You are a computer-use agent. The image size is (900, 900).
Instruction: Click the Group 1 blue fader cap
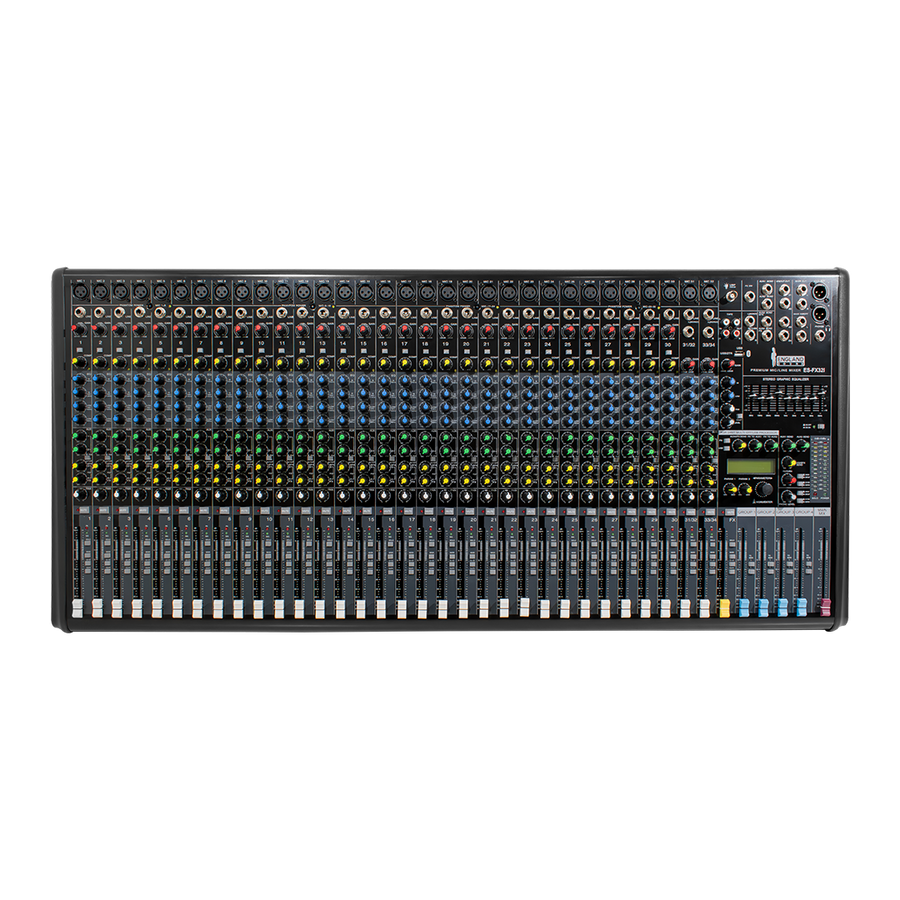[744, 608]
